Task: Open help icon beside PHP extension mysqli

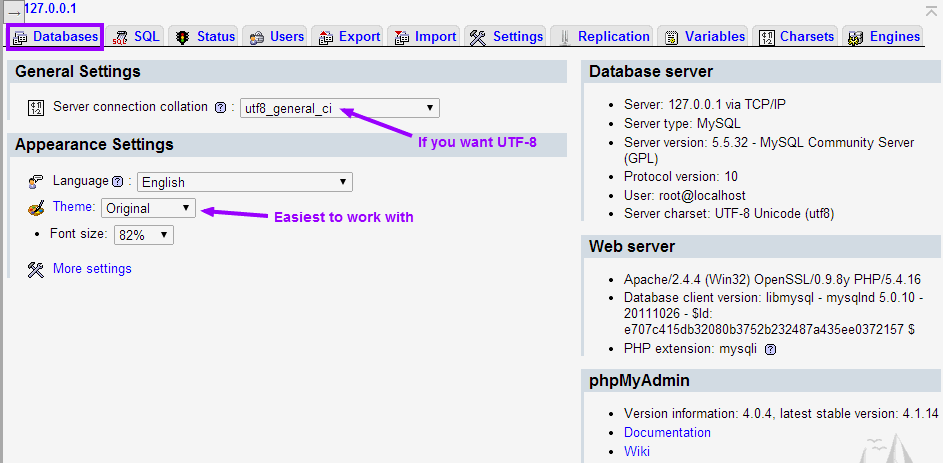Action: 770,349
